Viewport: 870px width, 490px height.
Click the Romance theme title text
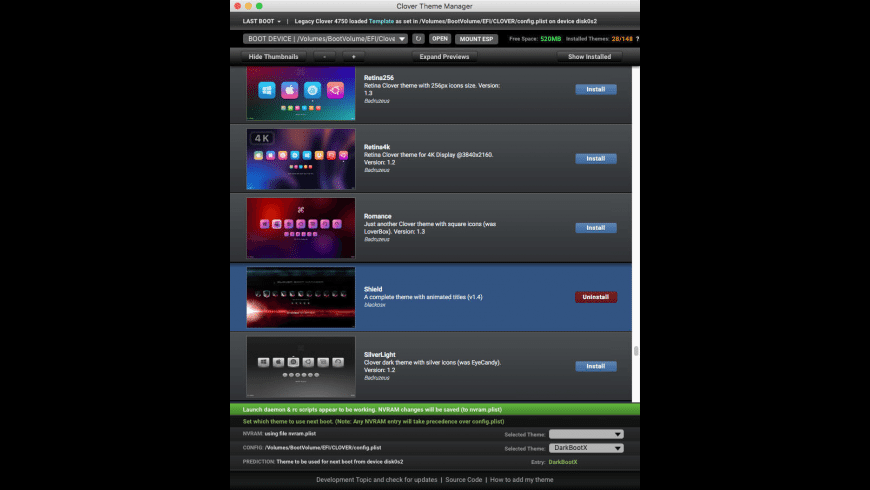[x=377, y=216]
